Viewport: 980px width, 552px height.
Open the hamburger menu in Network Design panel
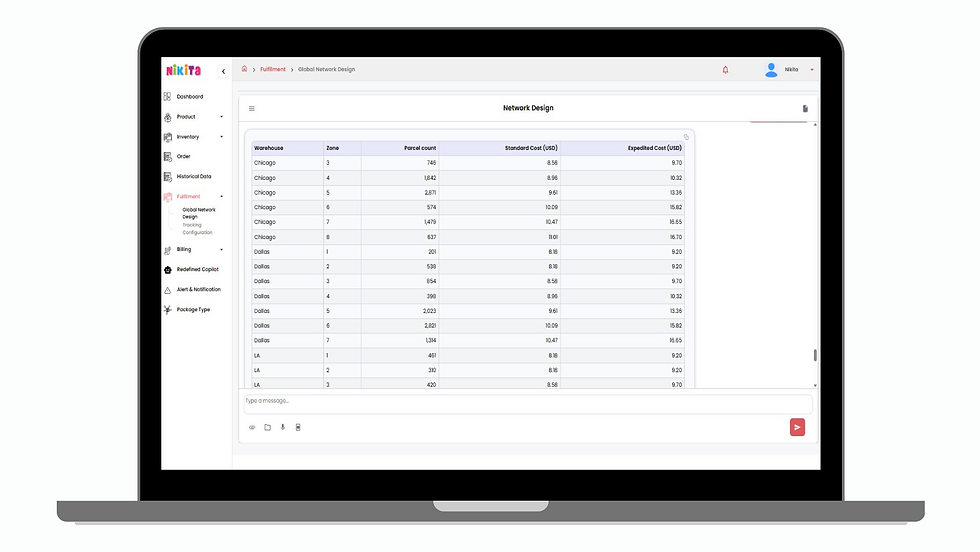252,108
